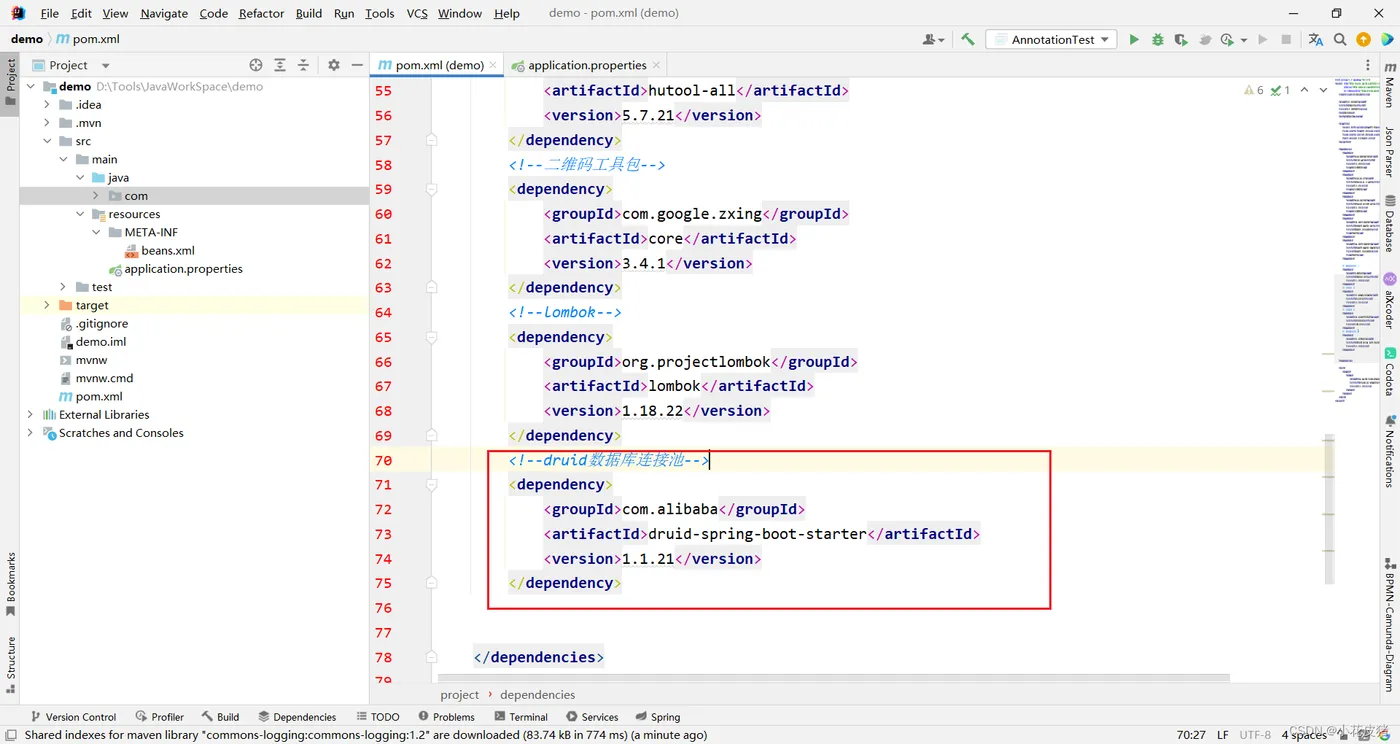Screen dimensions: 1400x744
Task: Open the Problems tool window
Action: pos(446,717)
